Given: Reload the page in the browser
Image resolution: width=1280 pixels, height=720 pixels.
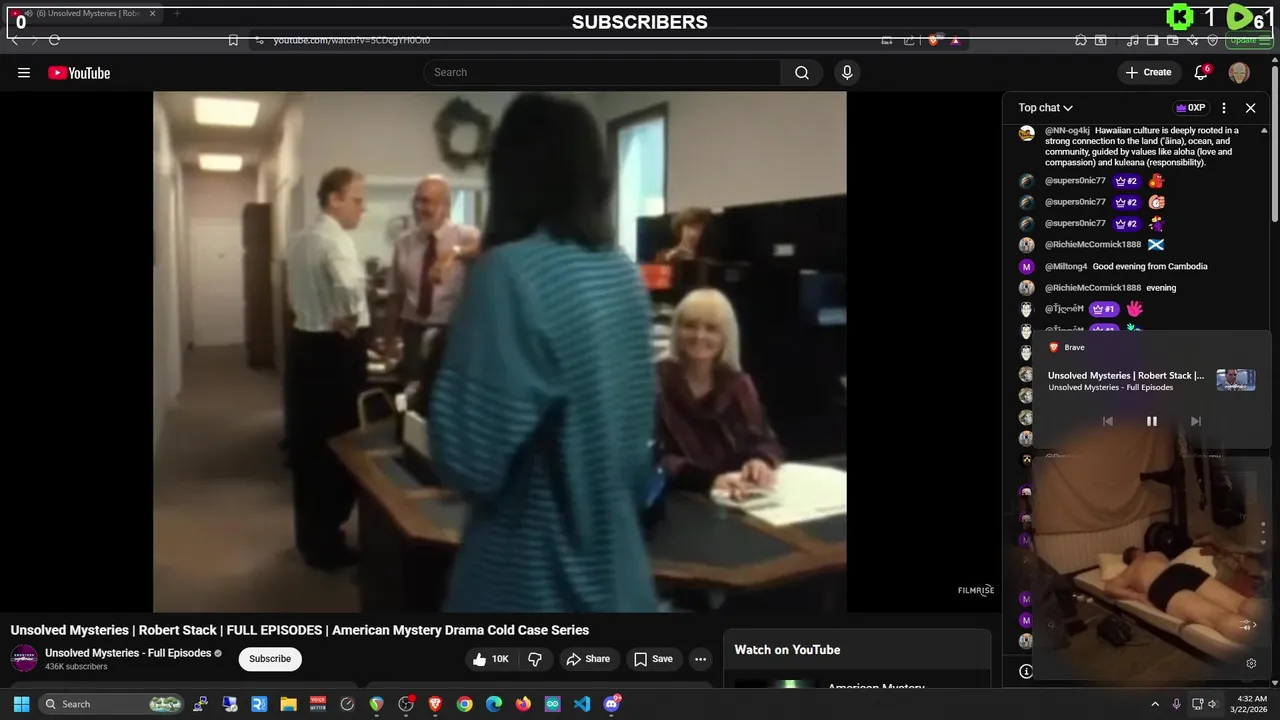Looking at the screenshot, I should pyautogui.click(x=54, y=40).
